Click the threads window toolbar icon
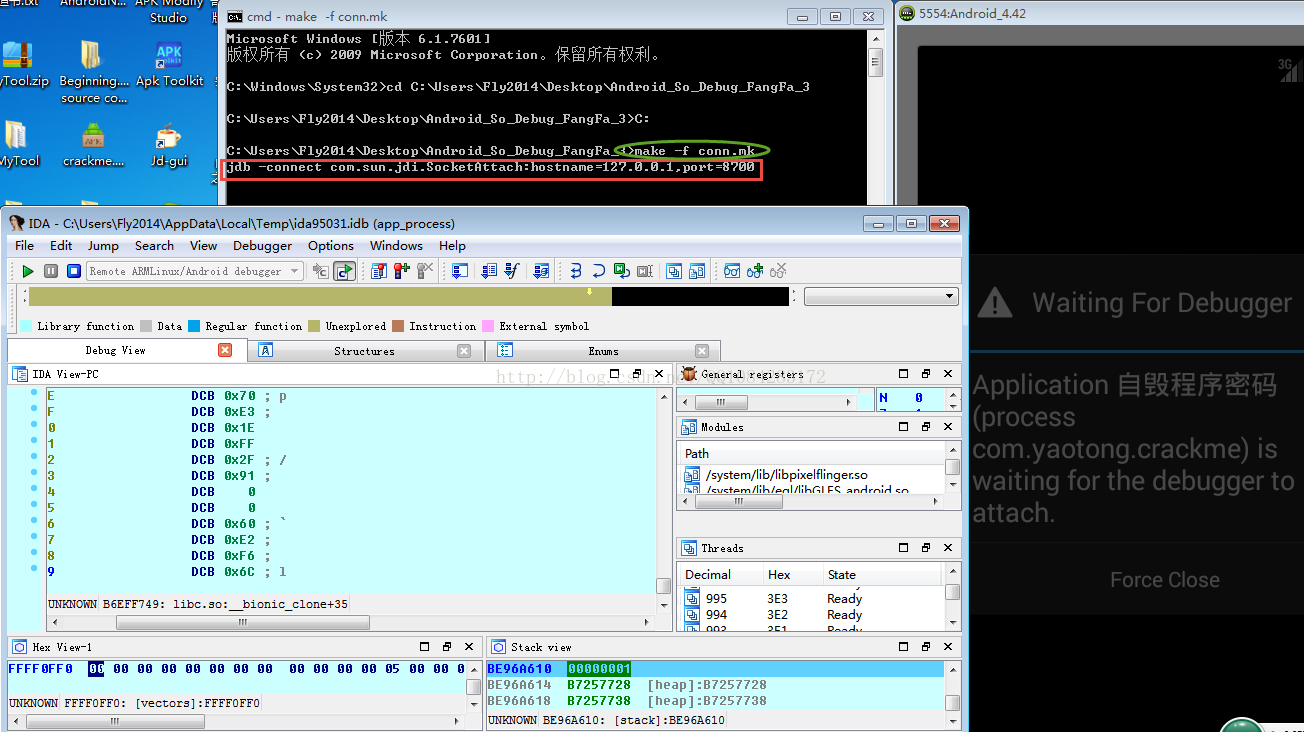The image size is (1304, 732). (674, 271)
